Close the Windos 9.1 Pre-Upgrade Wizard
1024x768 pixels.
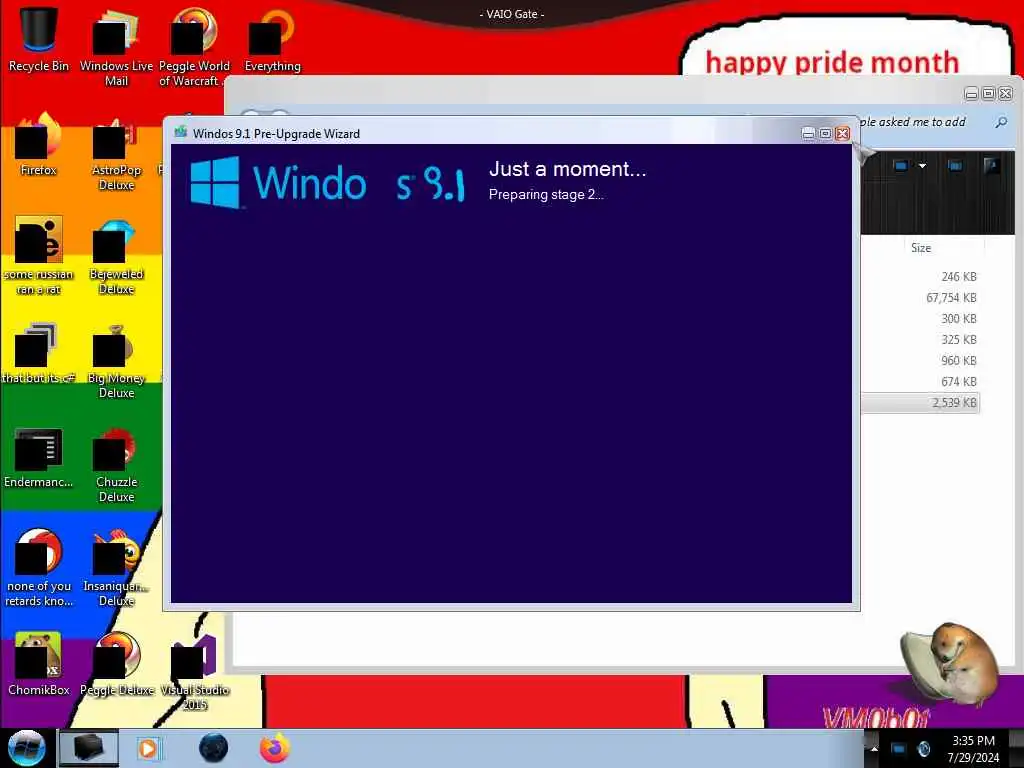tap(842, 133)
